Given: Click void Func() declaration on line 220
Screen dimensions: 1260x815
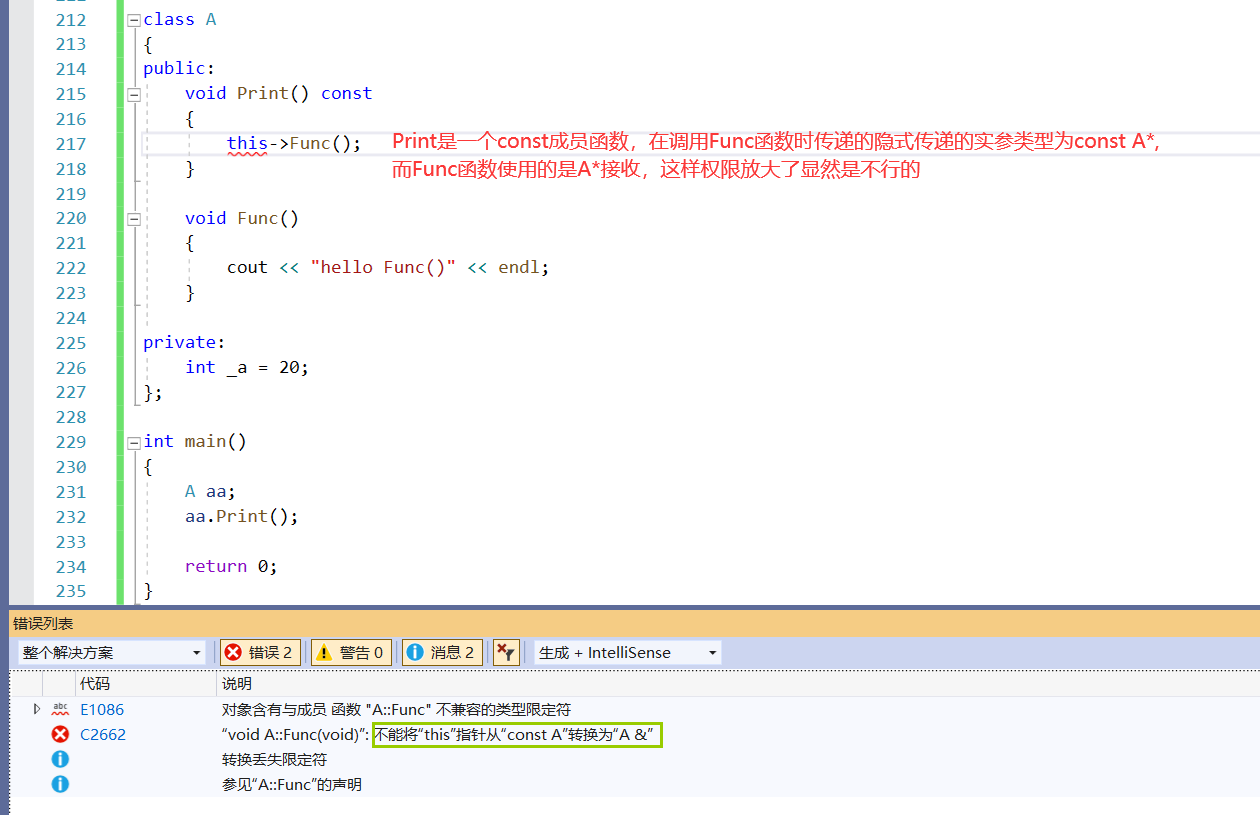Looking at the screenshot, I should pos(242,218).
